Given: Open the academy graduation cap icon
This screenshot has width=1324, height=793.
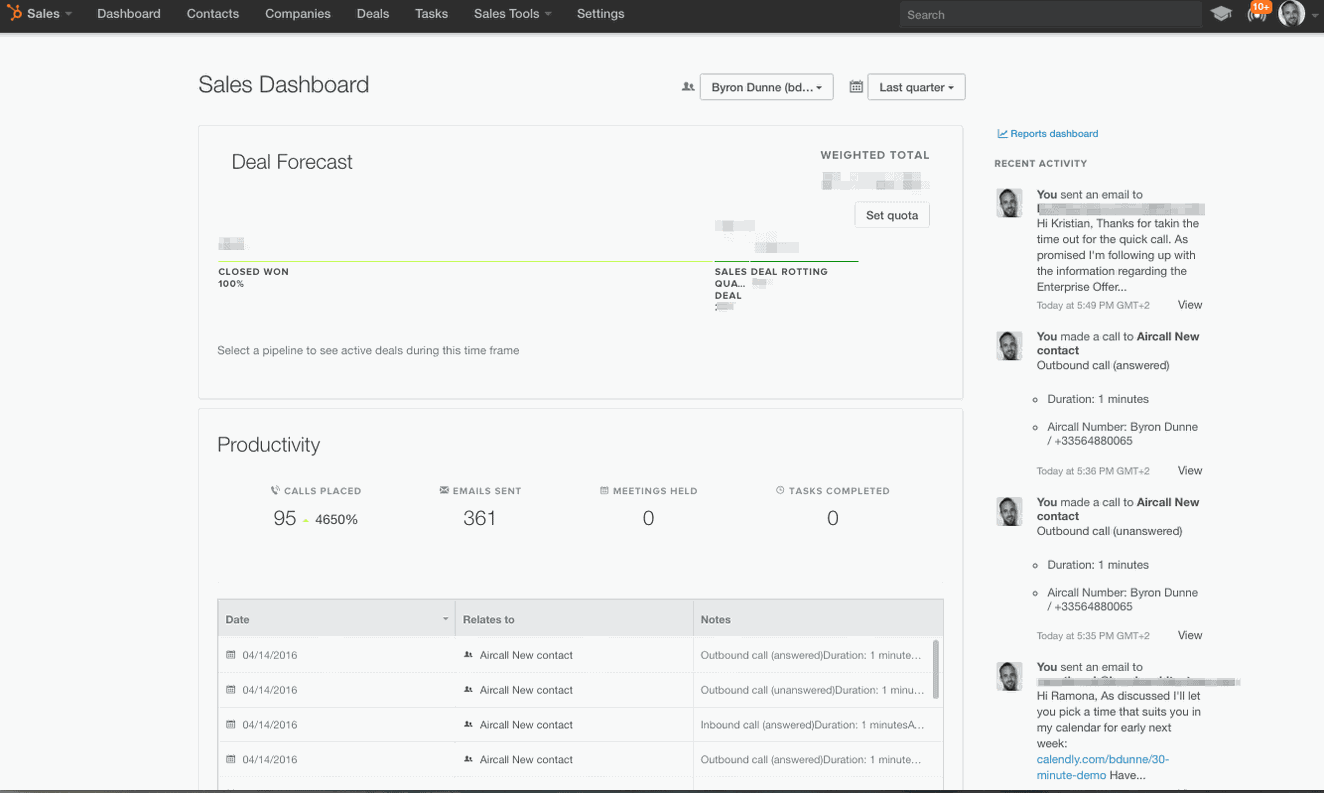Looking at the screenshot, I should (x=1221, y=14).
